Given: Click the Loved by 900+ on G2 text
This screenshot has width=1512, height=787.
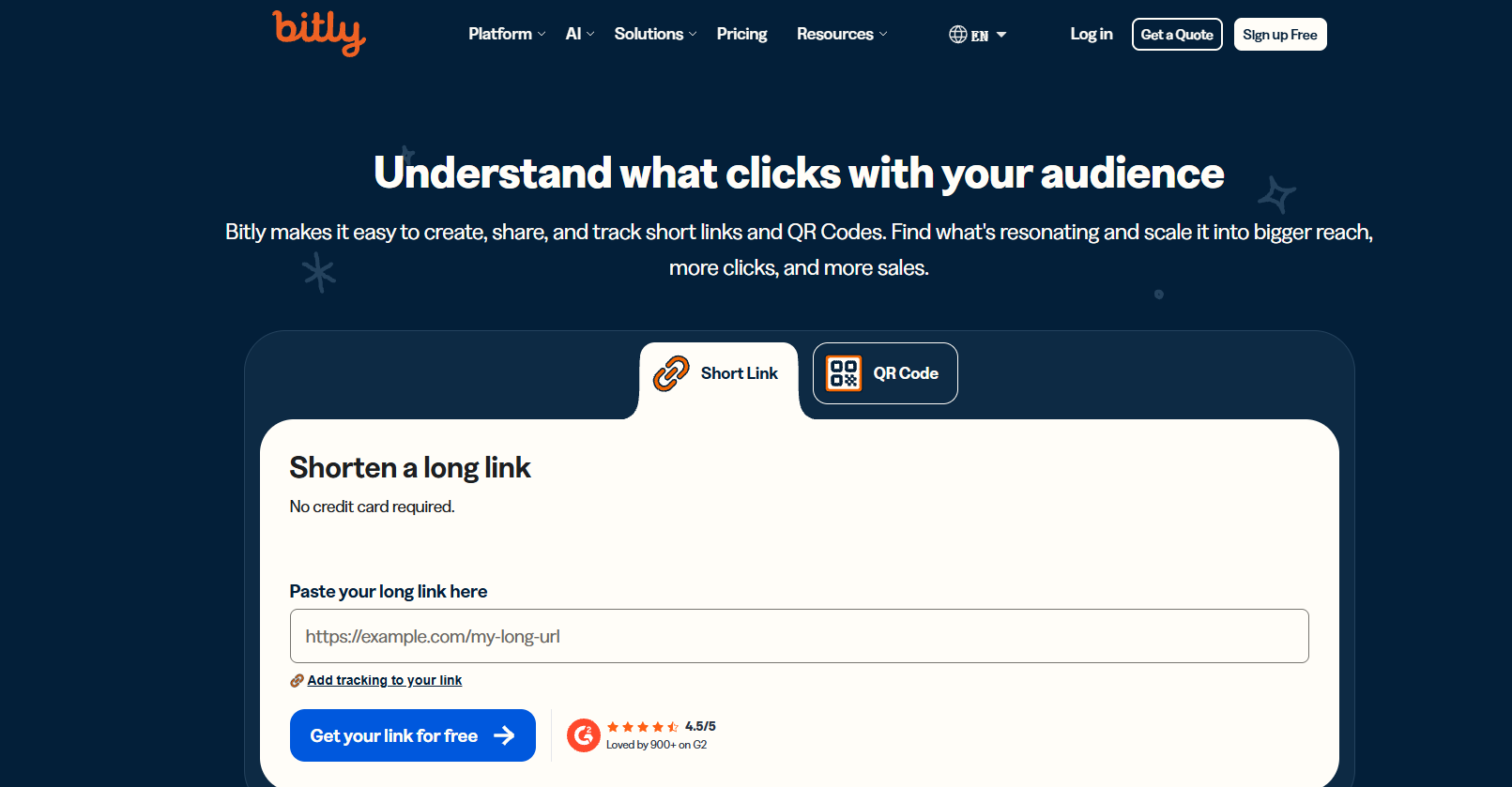Looking at the screenshot, I should 657,745.
